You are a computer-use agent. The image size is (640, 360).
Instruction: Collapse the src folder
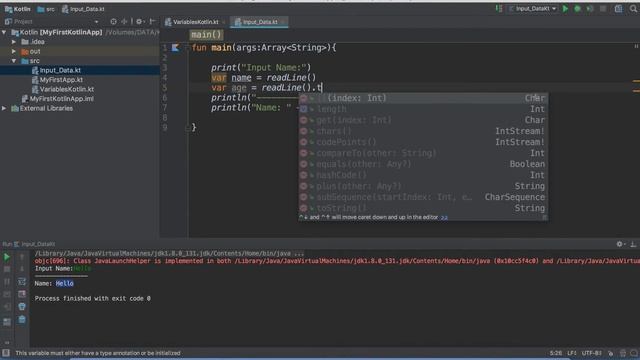point(14,61)
